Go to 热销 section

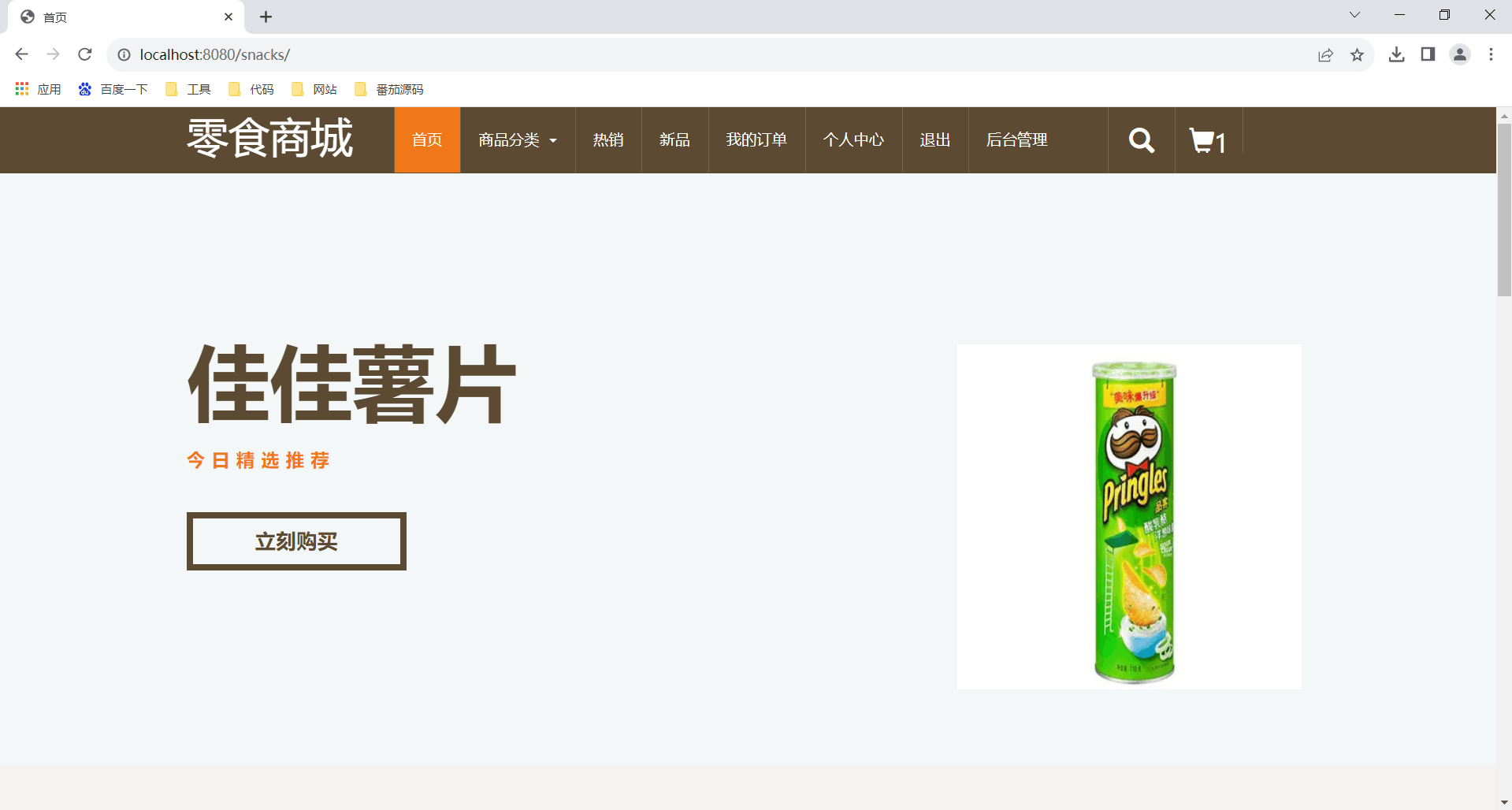tap(608, 140)
